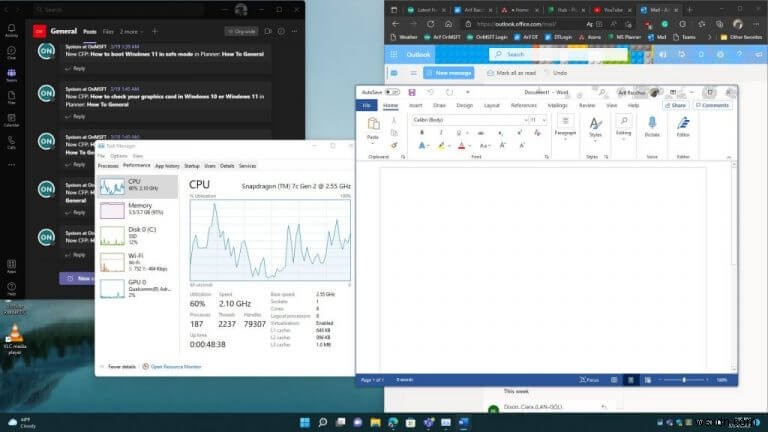The width and height of the screenshot is (768, 432).
Task: Switch Word to Focus mode
Action: click(x=589, y=380)
